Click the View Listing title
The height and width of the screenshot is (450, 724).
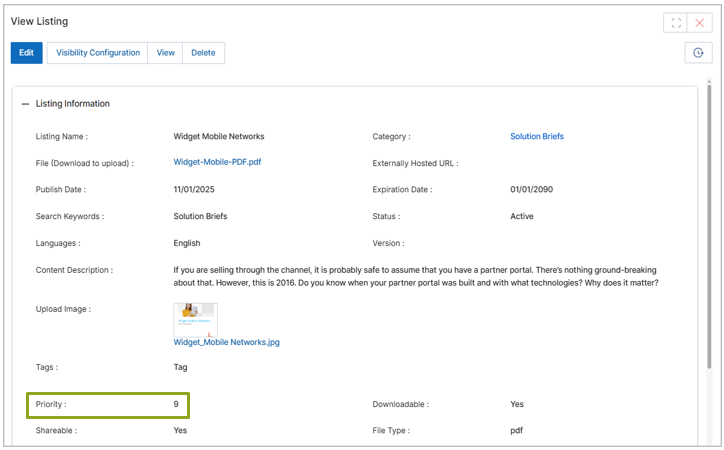[x=39, y=22]
